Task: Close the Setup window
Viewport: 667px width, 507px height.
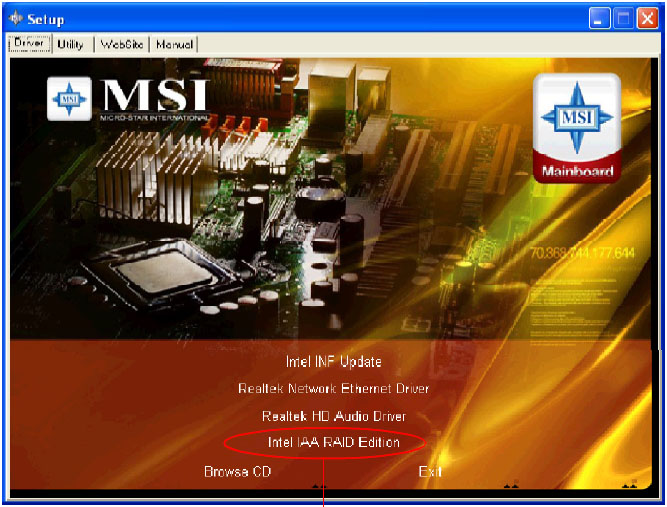Action: pyautogui.click(x=647, y=19)
